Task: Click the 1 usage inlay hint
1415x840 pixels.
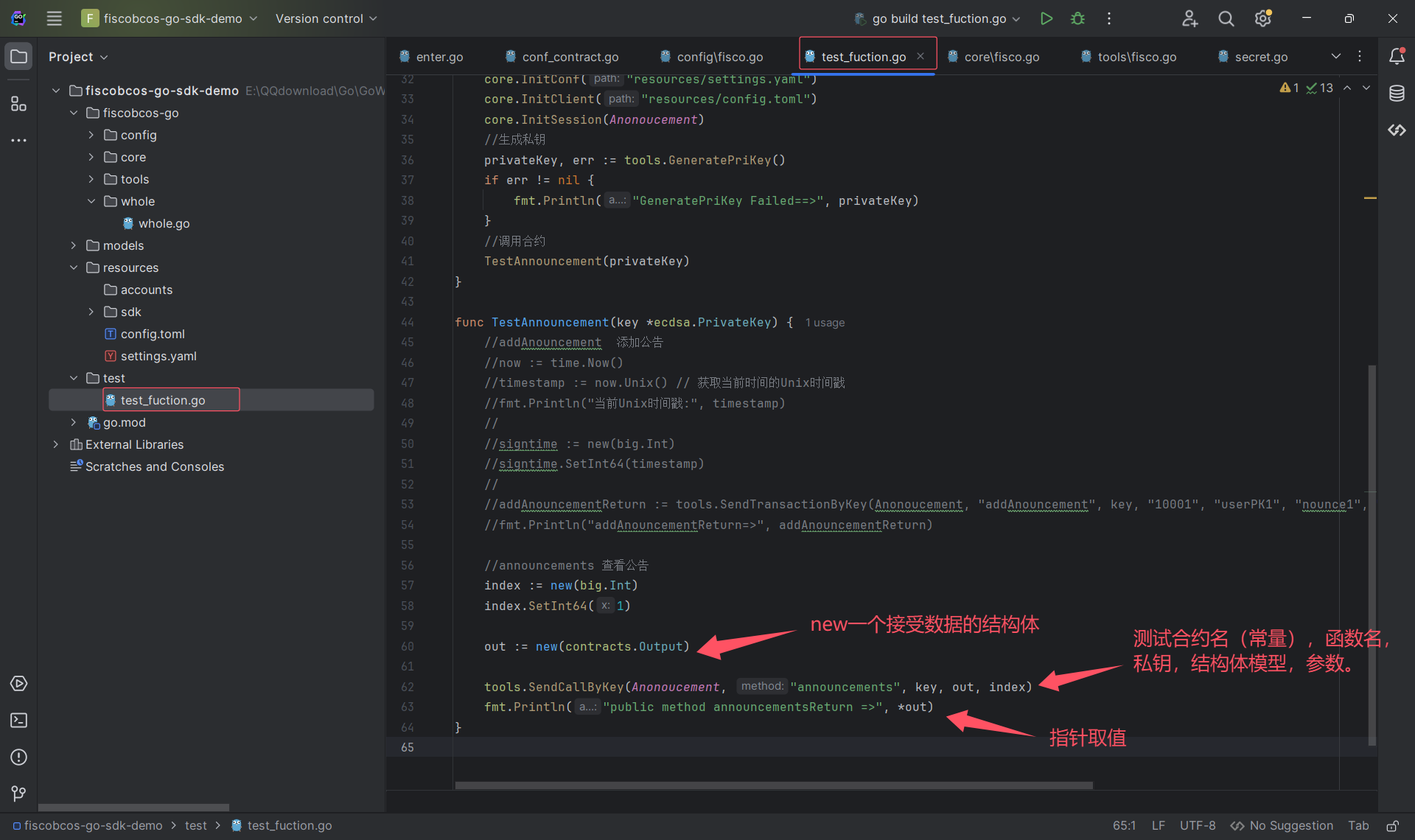Action: [825, 323]
